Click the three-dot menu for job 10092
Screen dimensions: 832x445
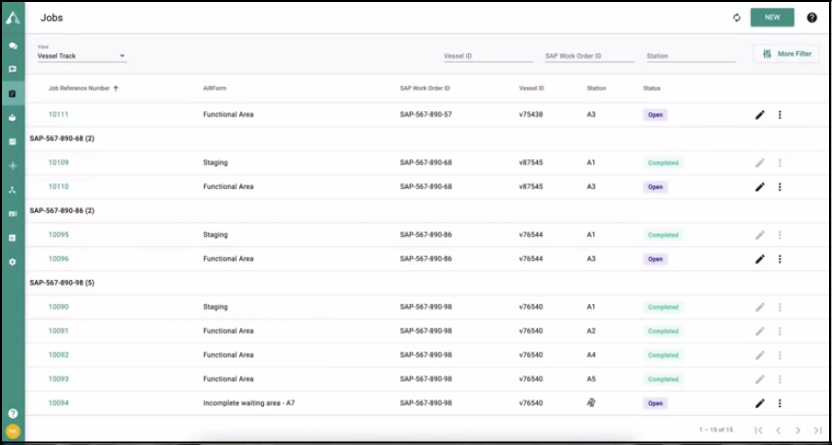point(779,355)
